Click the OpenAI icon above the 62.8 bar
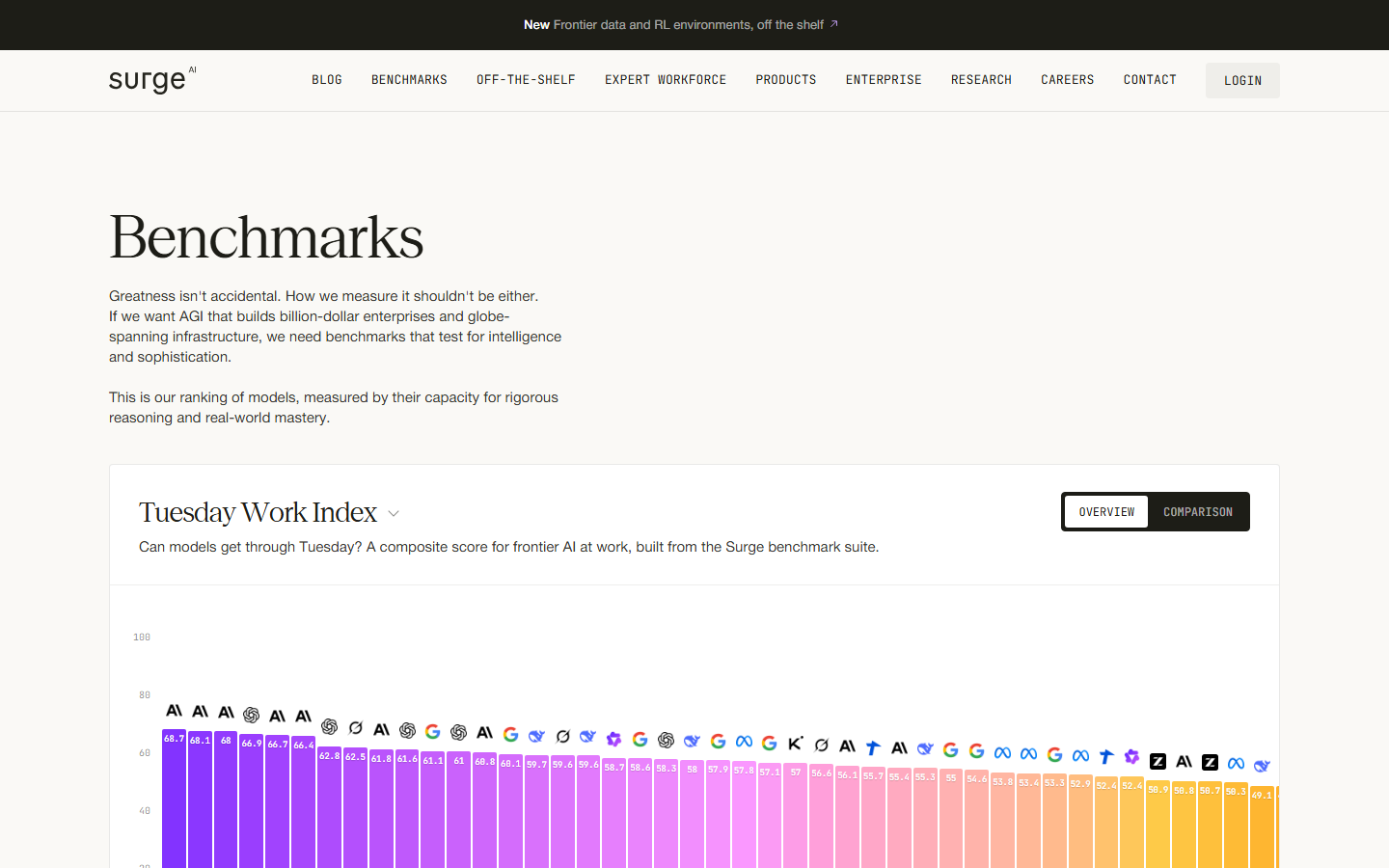The image size is (1389, 868). coord(330,726)
